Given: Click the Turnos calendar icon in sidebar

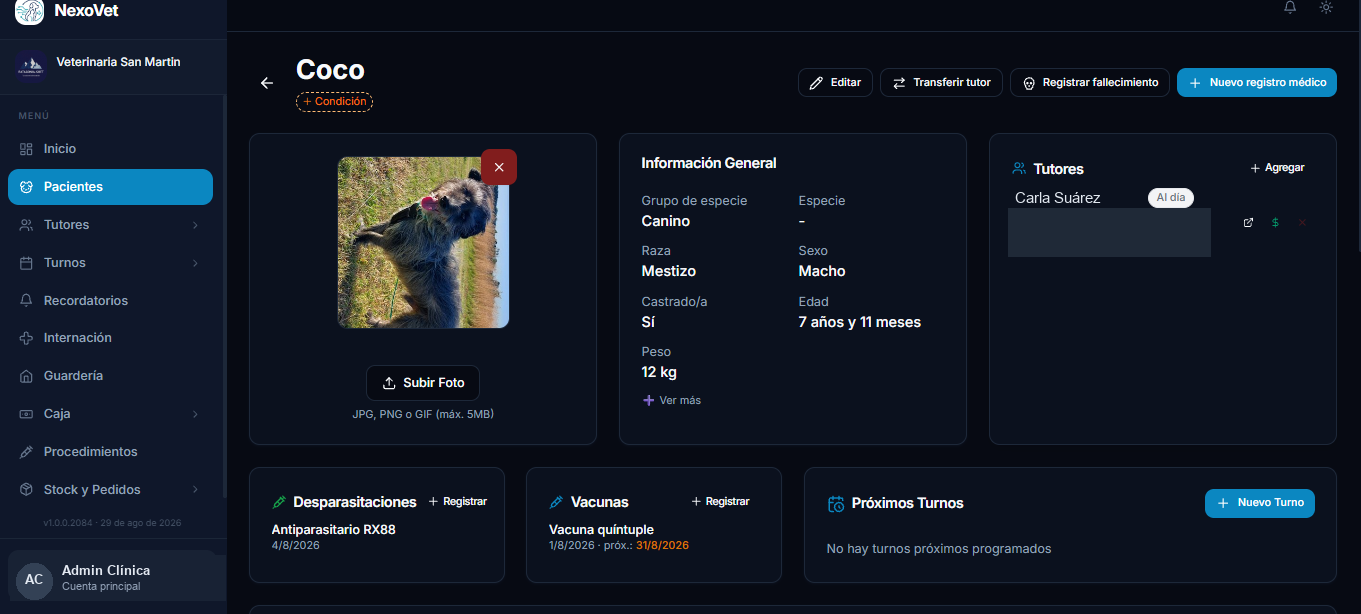Looking at the screenshot, I should (26, 263).
